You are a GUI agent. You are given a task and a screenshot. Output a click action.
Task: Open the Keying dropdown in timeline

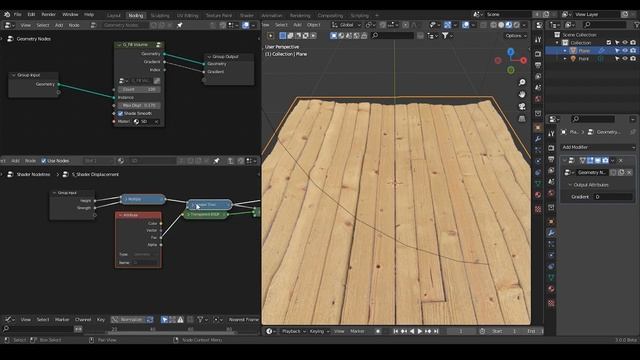[x=319, y=331]
